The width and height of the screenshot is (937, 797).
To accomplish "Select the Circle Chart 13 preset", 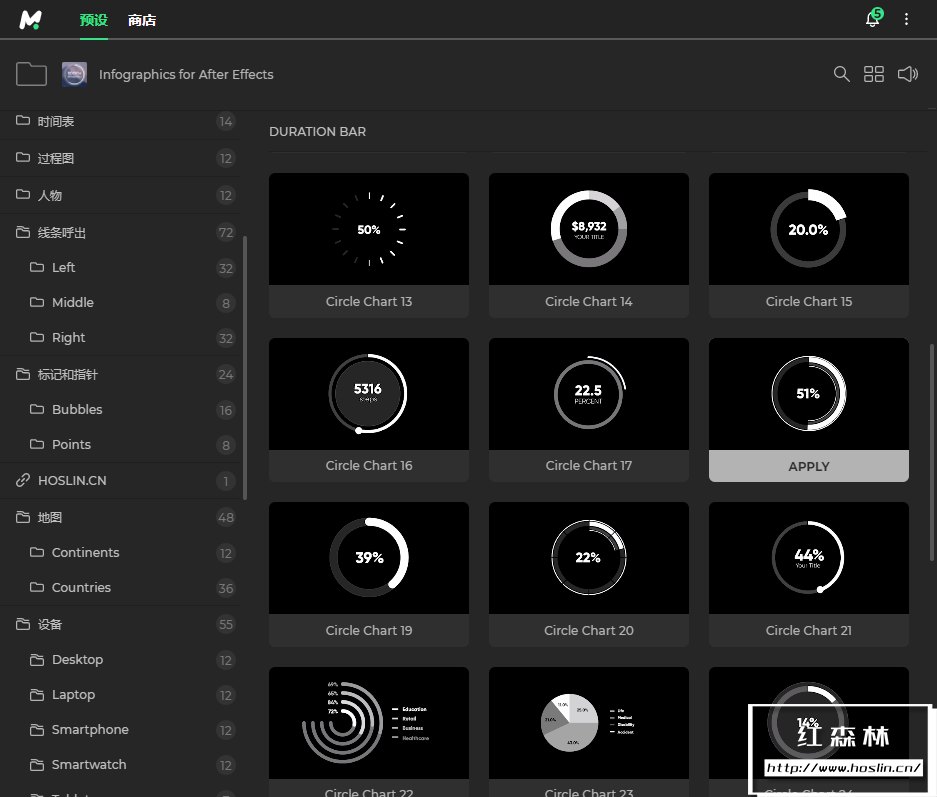I will [x=368, y=245].
